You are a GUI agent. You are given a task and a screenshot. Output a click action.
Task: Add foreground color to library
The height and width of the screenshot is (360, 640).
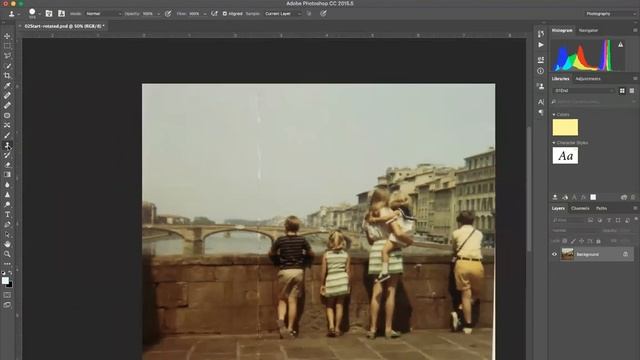pos(593,197)
